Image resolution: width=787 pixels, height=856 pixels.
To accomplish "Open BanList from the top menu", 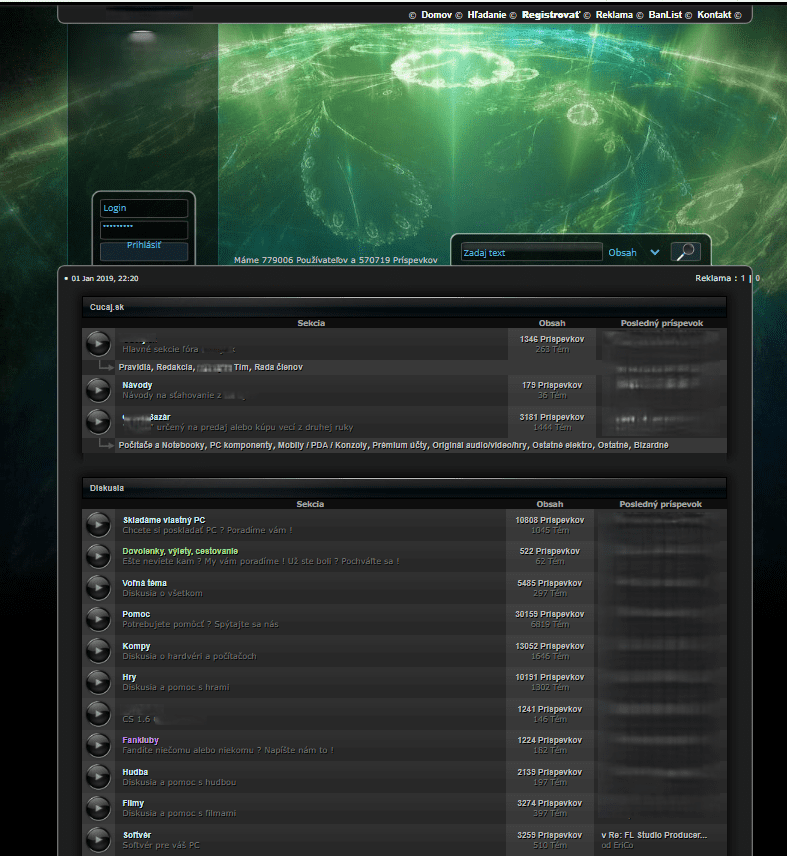I will point(665,15).
